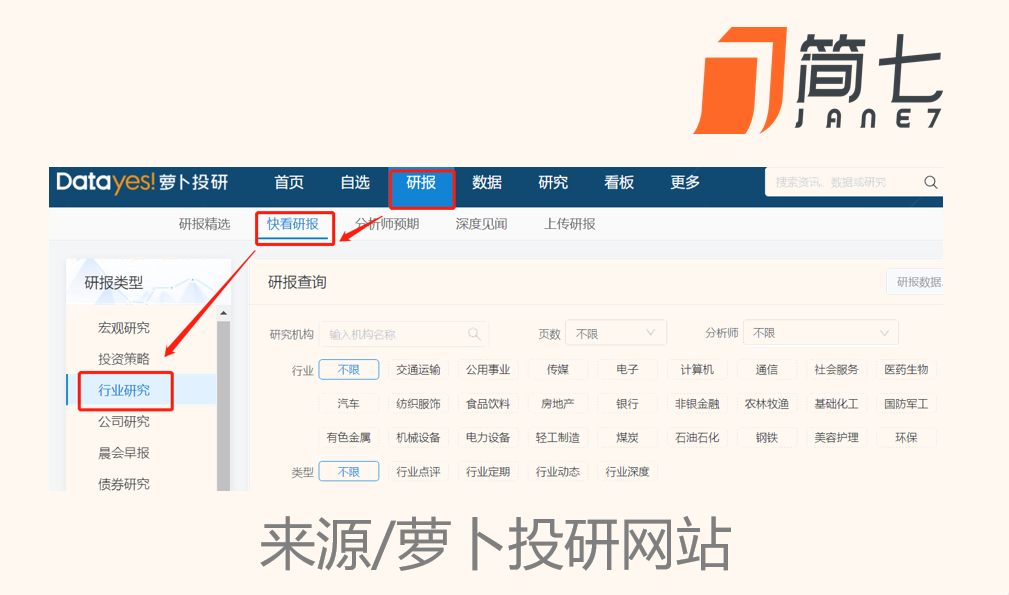Select 公用事业 industry filter
The height and width of the screenshot is (595, 1009).
488,370
